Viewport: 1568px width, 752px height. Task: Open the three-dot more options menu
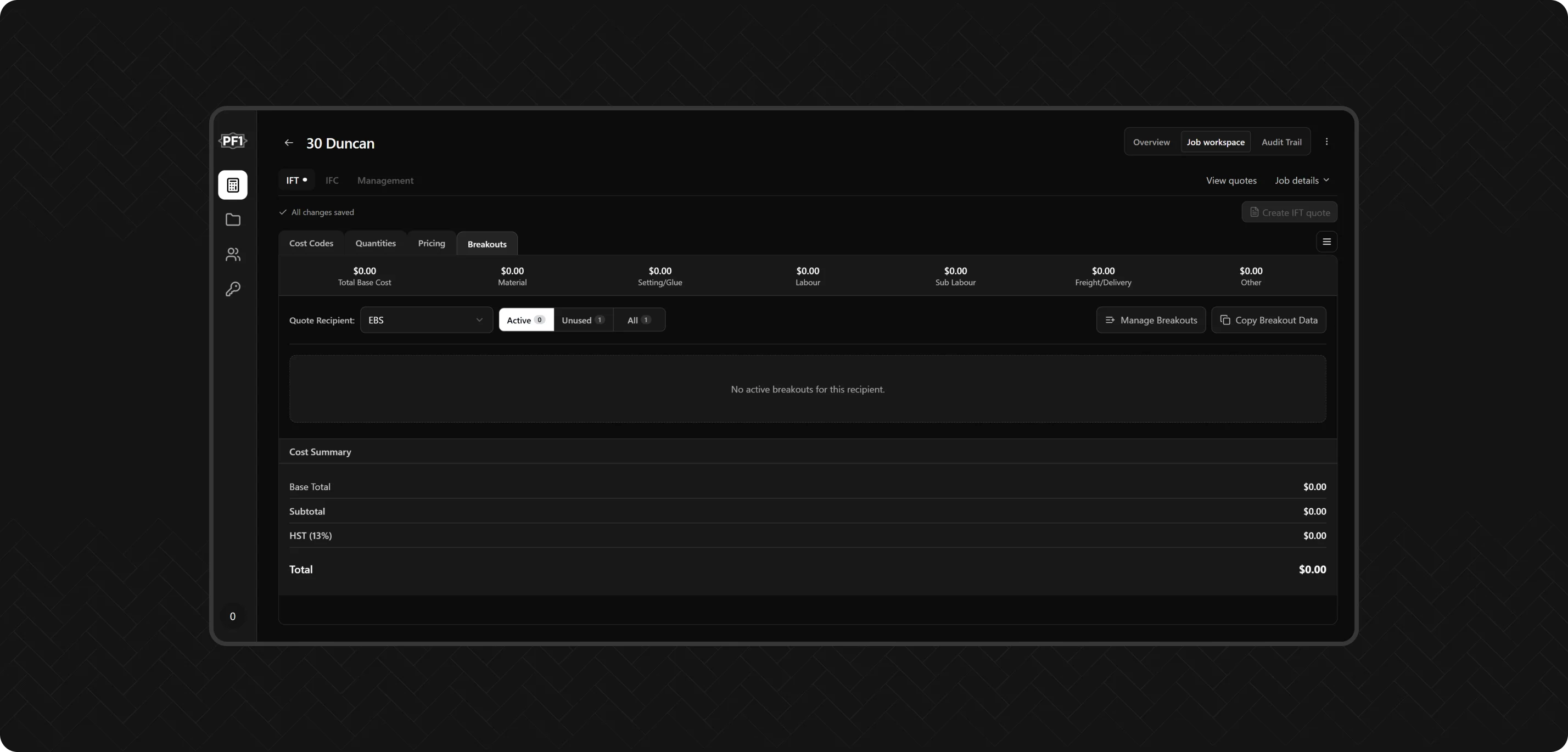1327,142
